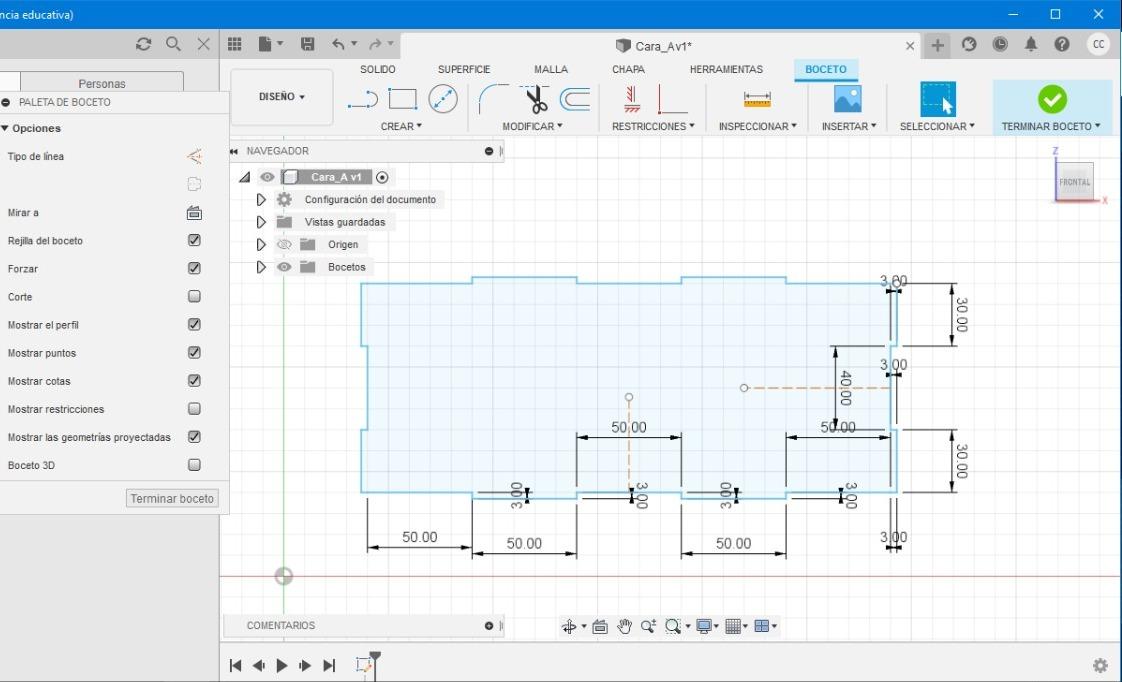The width and height of the screenshot is (1122, 682).
Task: Switch to the SOLIDO tab
Action: pos(378,69)
